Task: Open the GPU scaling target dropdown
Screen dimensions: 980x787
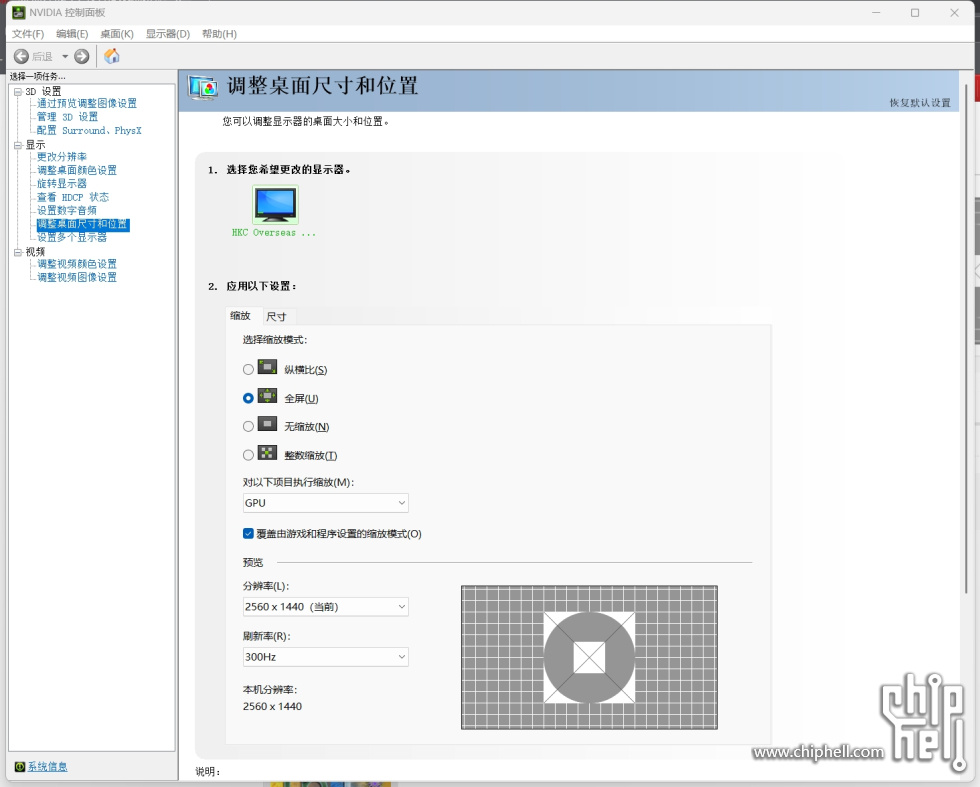Action: click(326, 503)
